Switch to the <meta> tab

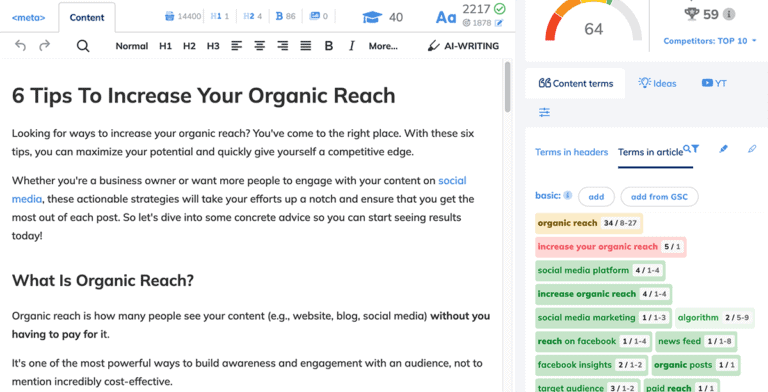click(28, 18)
